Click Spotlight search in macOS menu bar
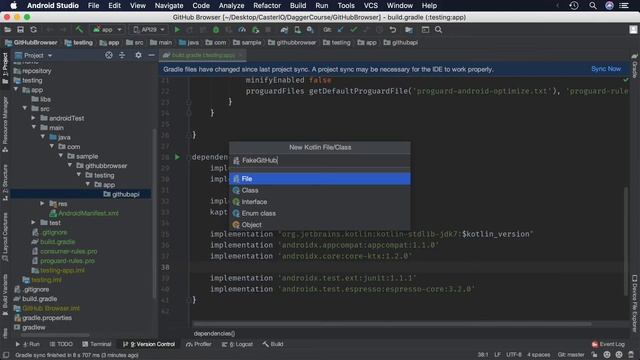The width and height of the screenshot is (640, 360). [593, 6]
